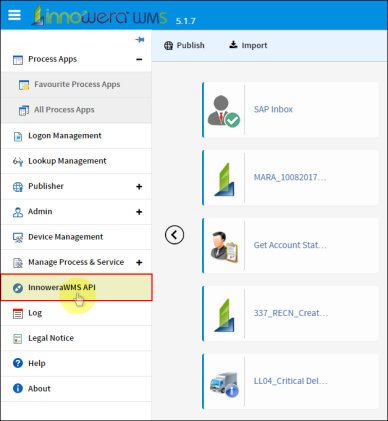
Task: Toggle the sidebar pin icon
Action: [140, 40]
